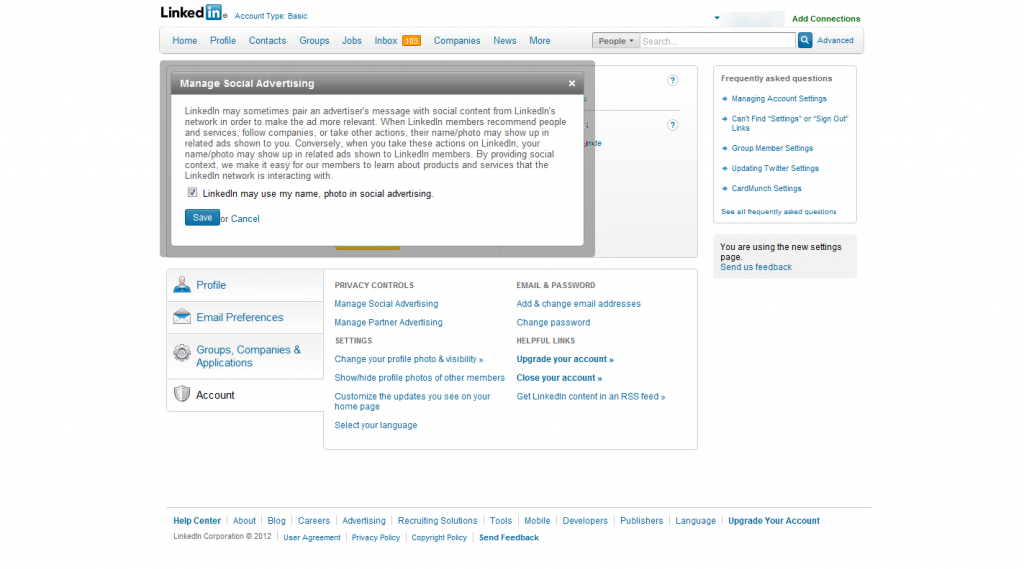
Task: Open the Home menu
Action: (185, 41)
